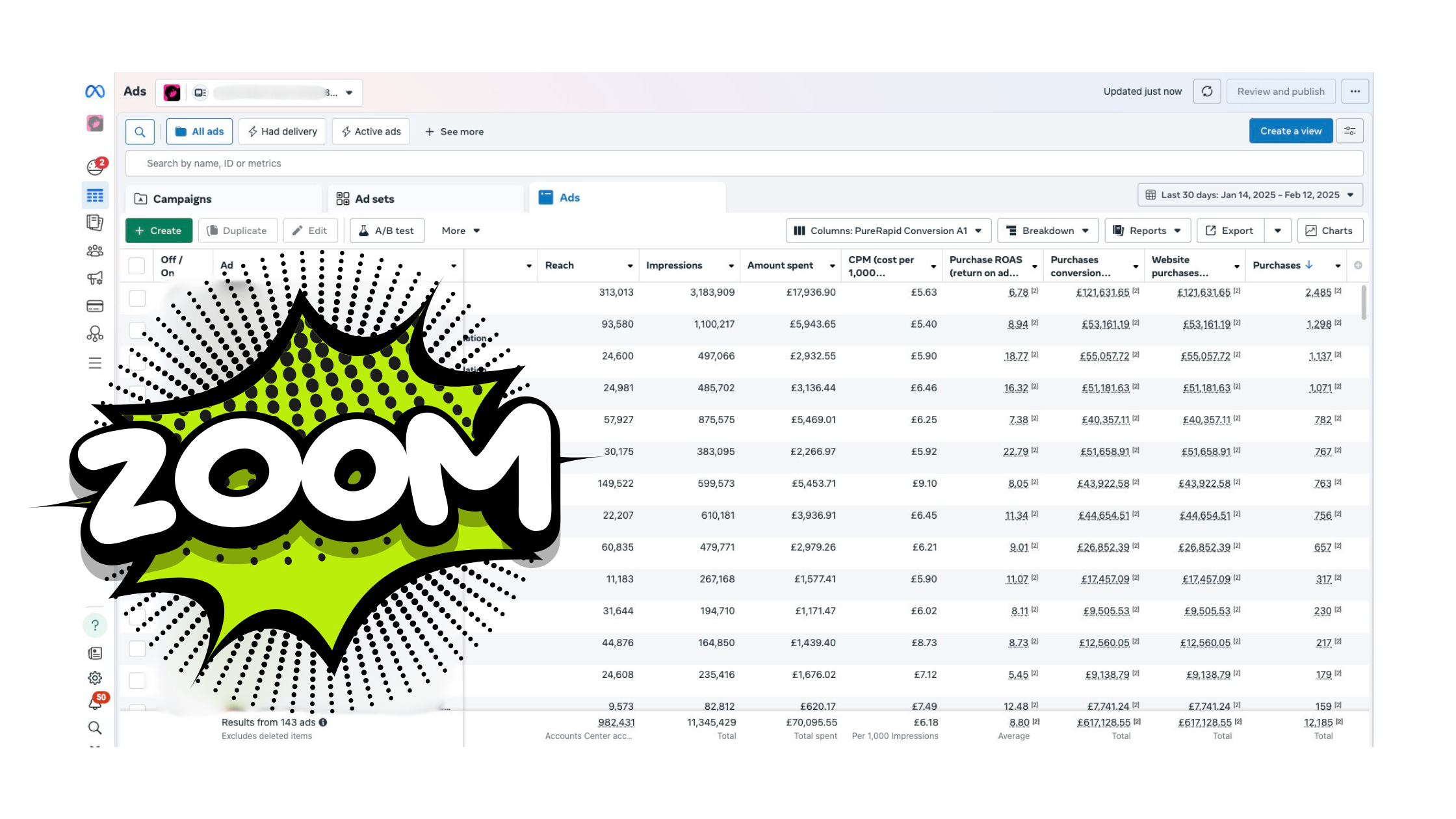Start an A/B test
Viewport: 1456px width, 819px height.
coord(387,231)
